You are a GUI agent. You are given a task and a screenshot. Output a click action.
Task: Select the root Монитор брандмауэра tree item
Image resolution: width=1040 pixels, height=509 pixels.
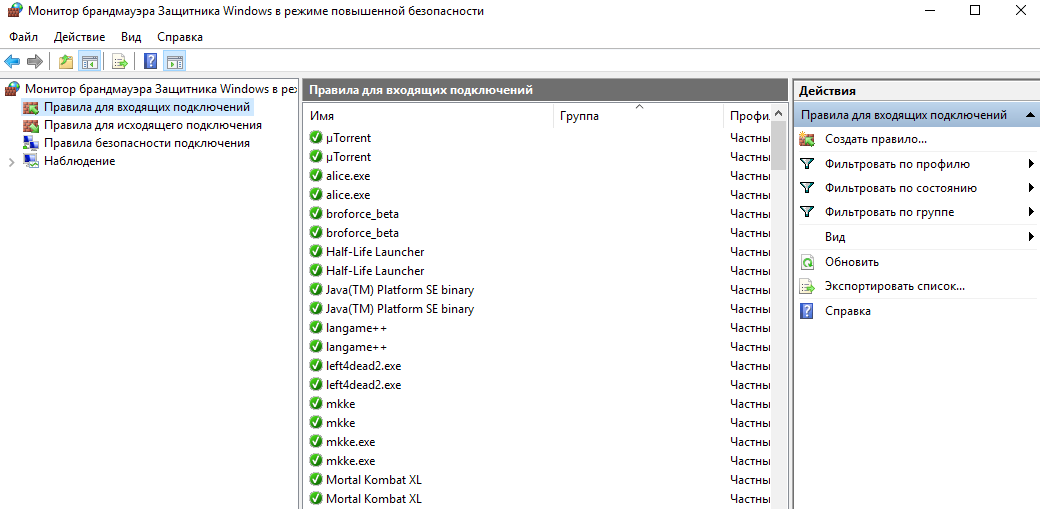[x=160, y=88]
